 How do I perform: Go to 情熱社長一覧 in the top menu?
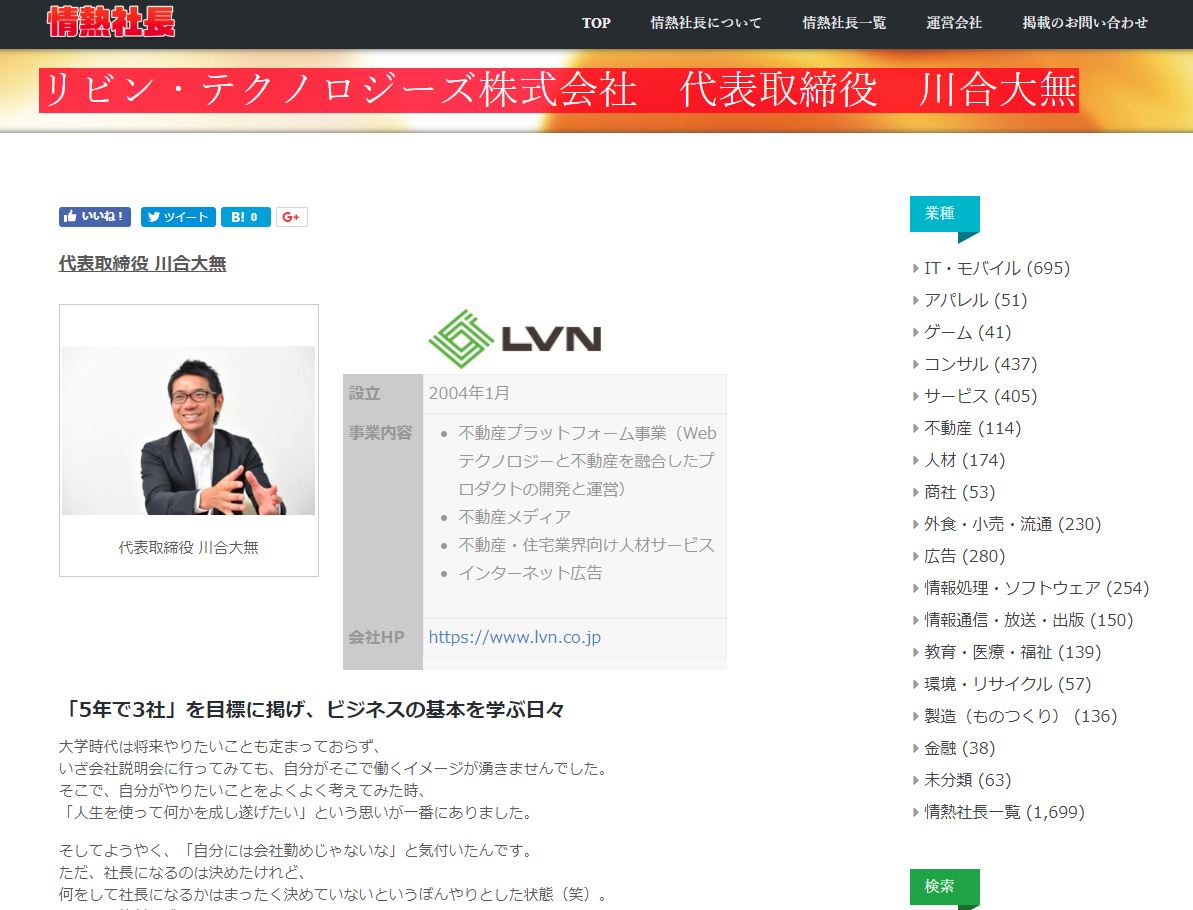(845, 23)
